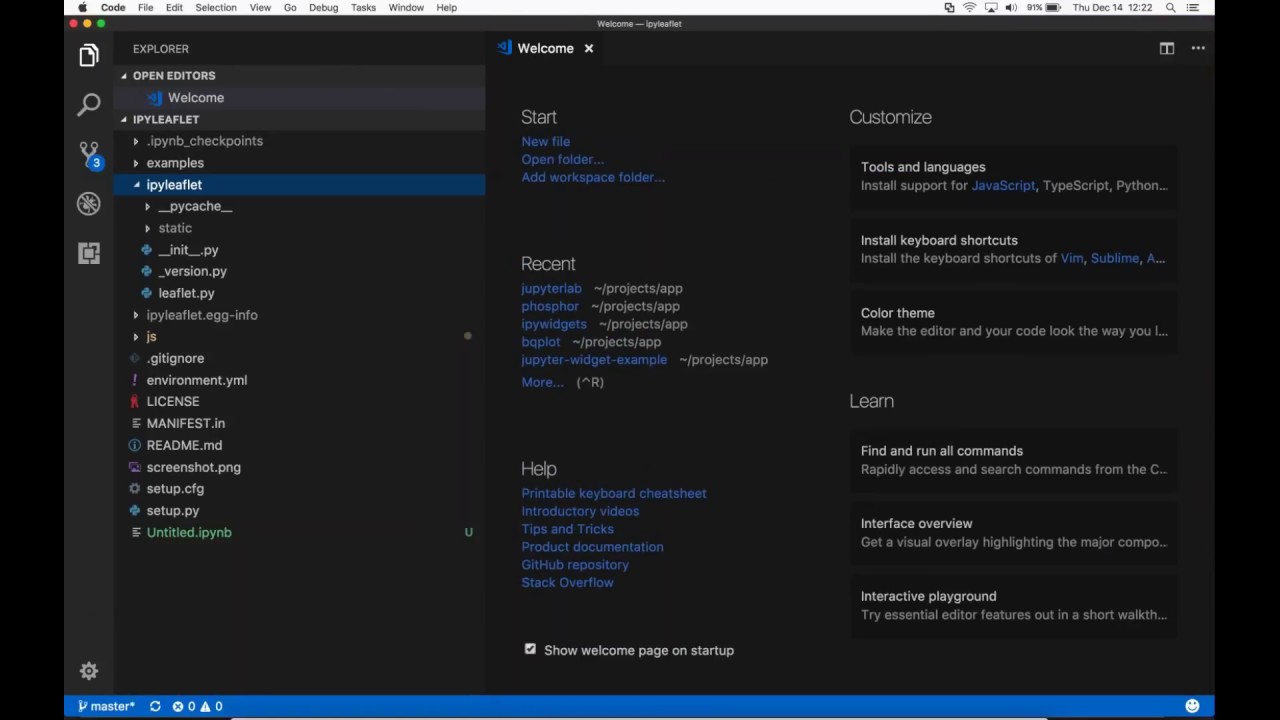Open the Search view in activity bar
Screen dimensions: 1280x720
point(89,104)
